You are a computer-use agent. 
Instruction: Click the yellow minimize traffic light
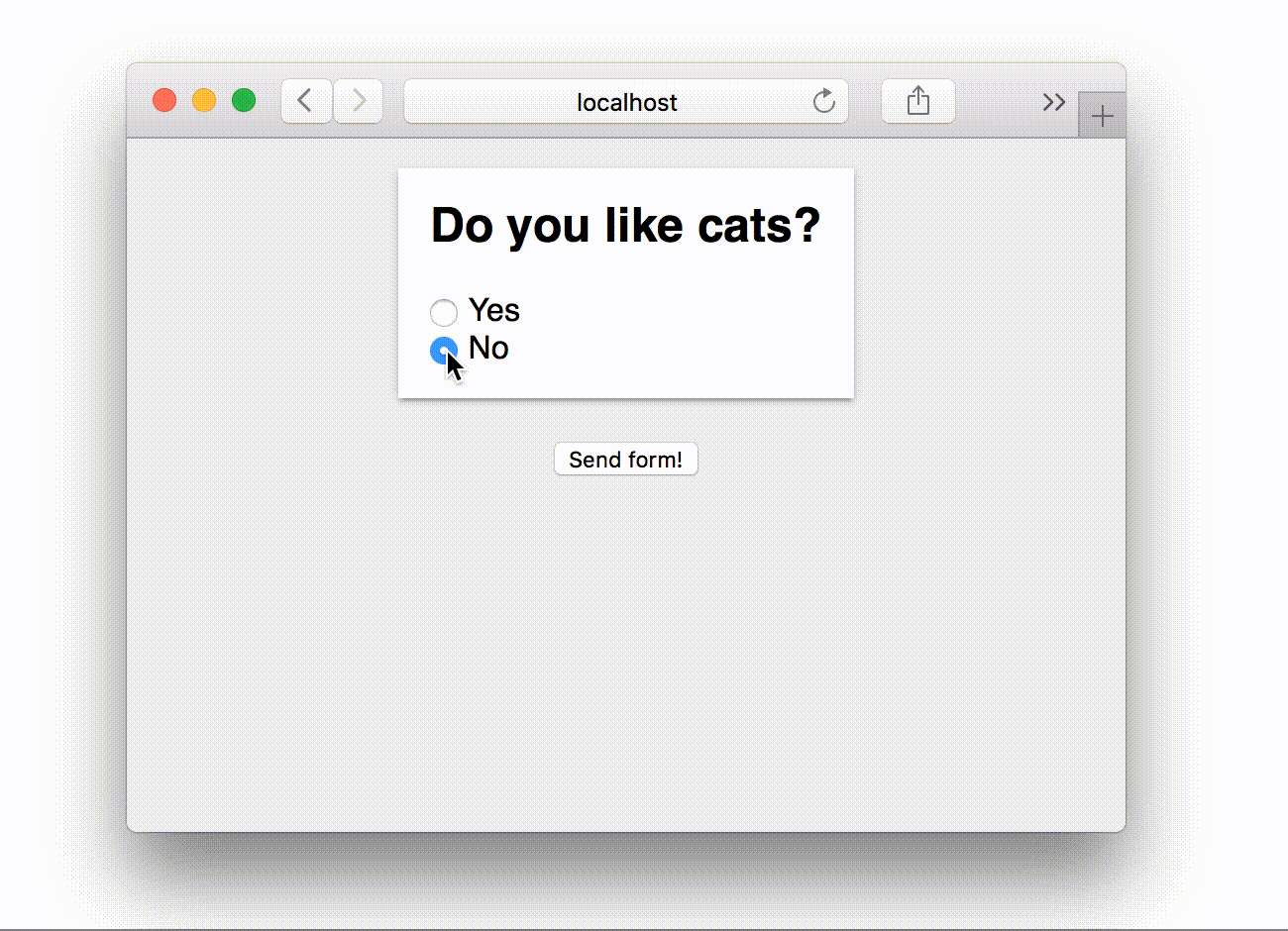pos(203,99)
